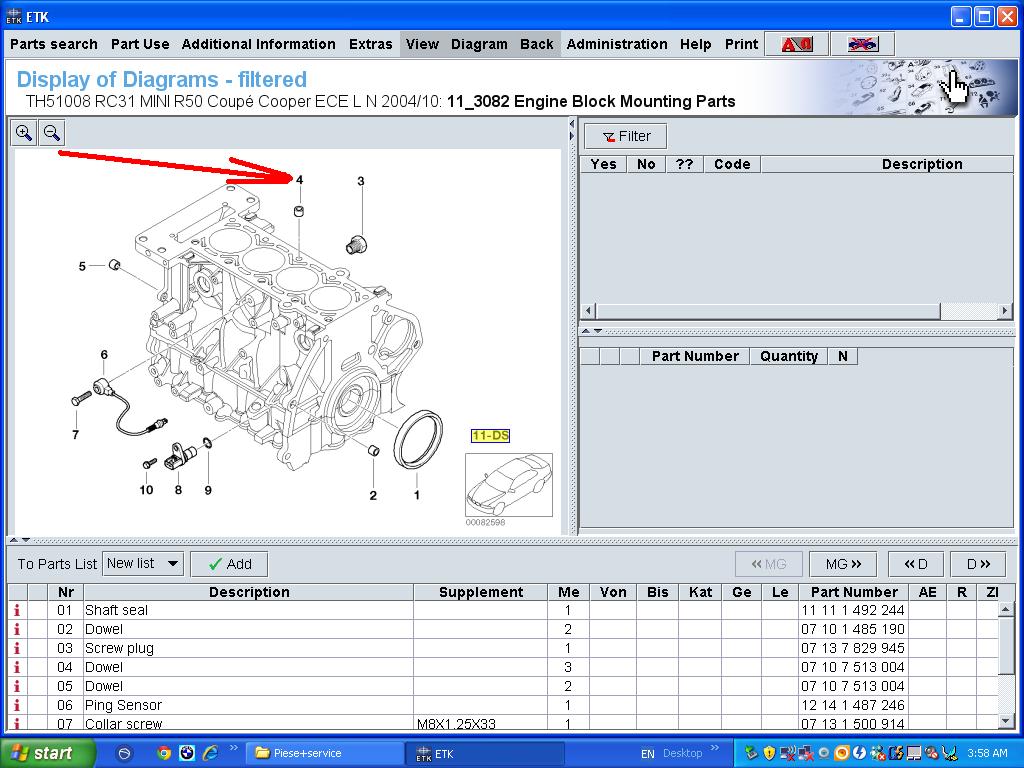Click the parts list scroll down arrow

coord(1007,720)
